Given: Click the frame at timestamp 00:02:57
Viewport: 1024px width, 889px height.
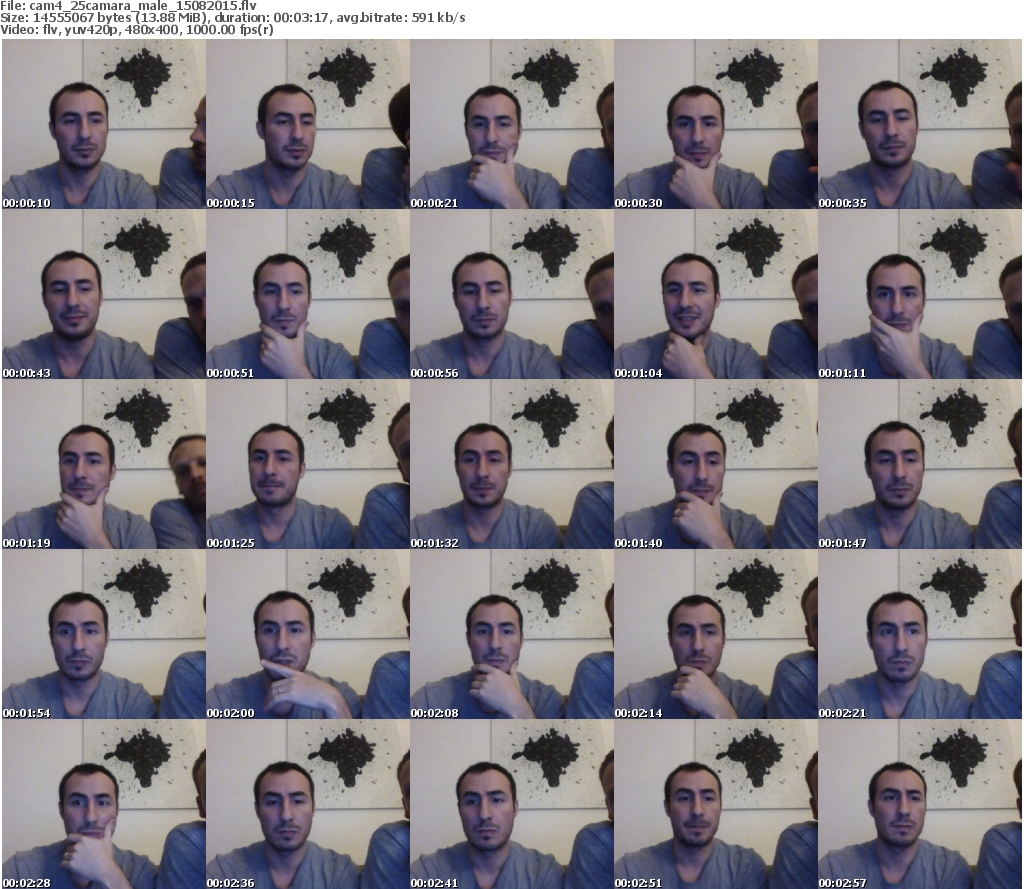Looking at the screenshot, I should click(x=920, y=803).
